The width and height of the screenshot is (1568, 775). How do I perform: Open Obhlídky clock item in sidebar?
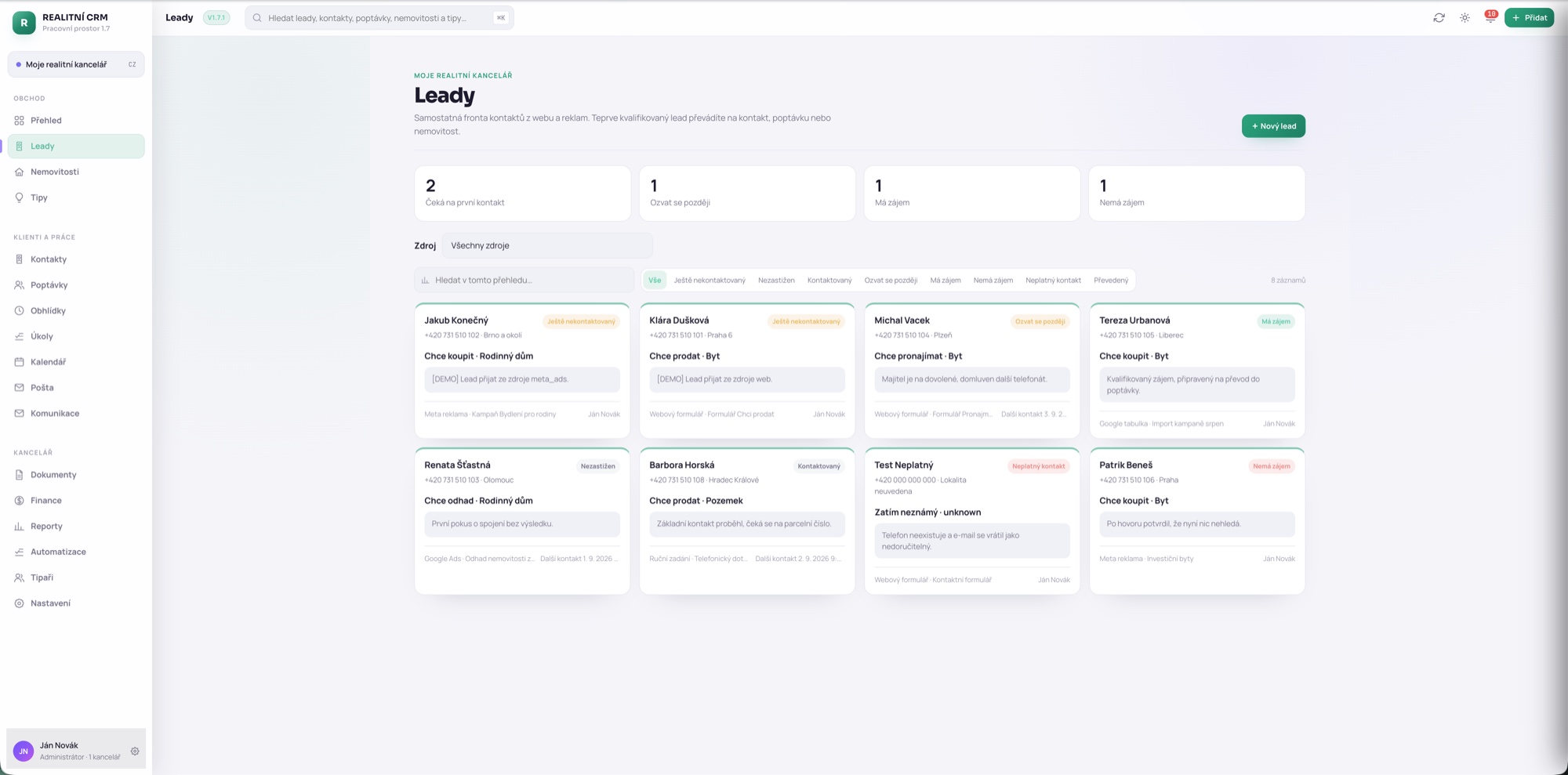76,311
